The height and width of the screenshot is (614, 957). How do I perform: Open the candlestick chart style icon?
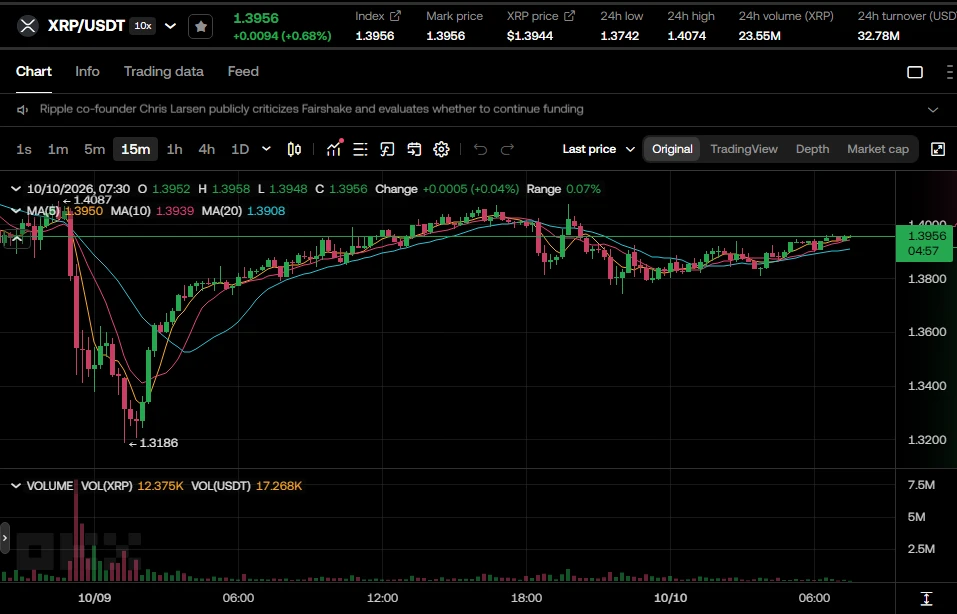294,149
